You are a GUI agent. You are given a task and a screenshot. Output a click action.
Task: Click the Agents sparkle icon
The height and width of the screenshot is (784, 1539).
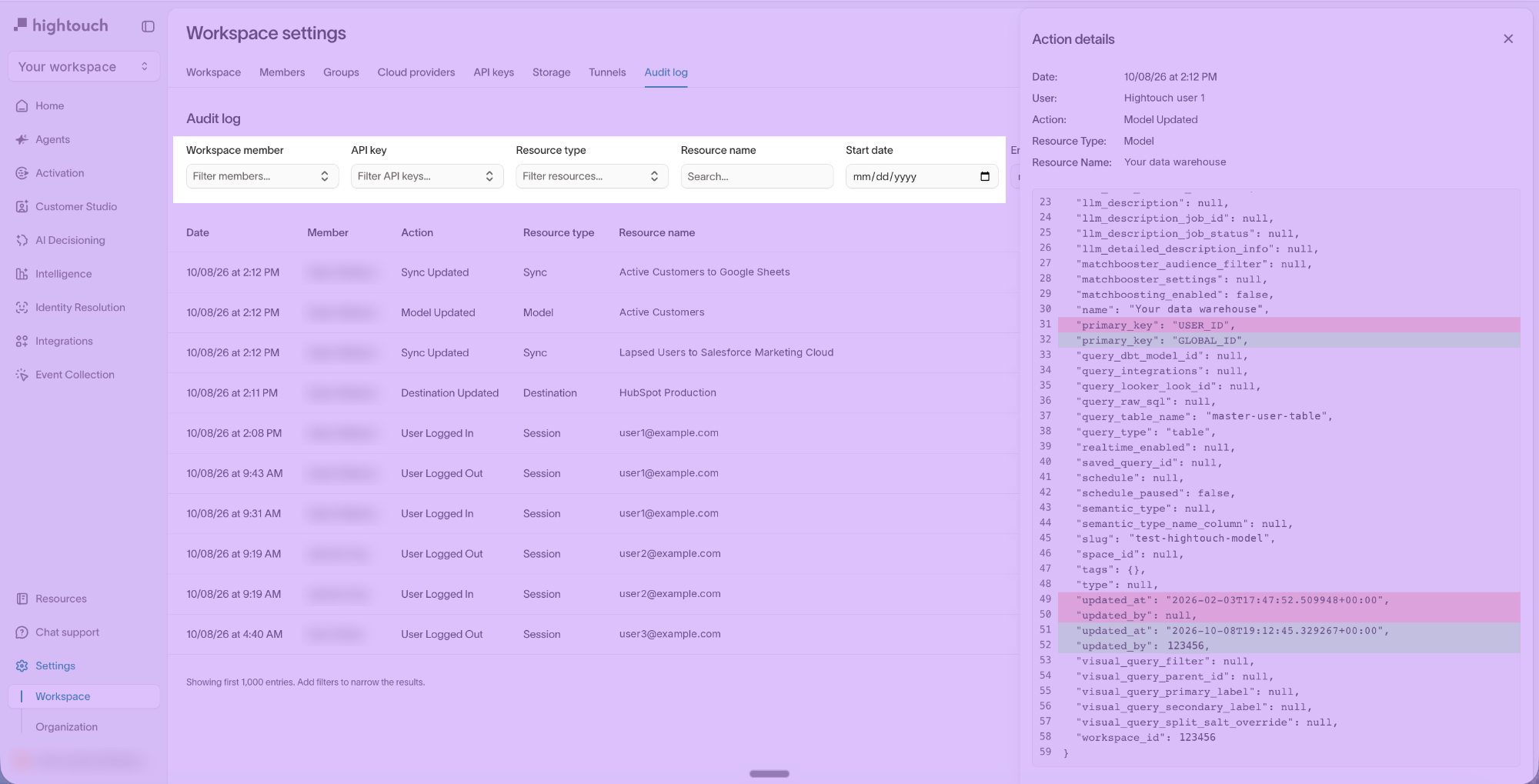pyautogui.click(x=22, y=139)
